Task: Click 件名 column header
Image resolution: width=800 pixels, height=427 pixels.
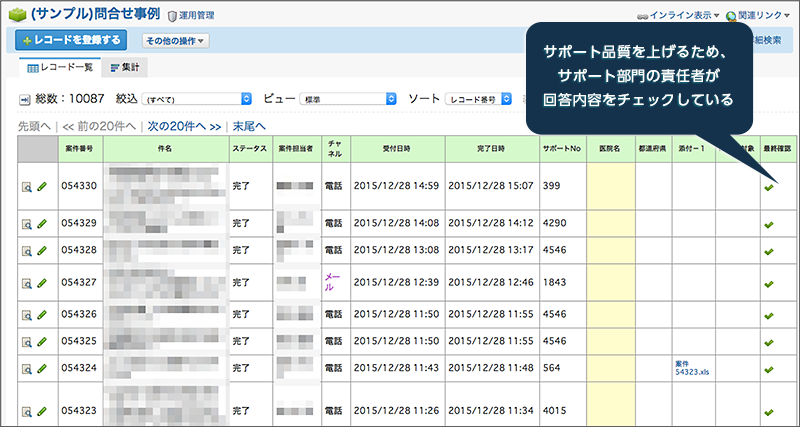Action: pyautogui.click(x=164, y=149)
